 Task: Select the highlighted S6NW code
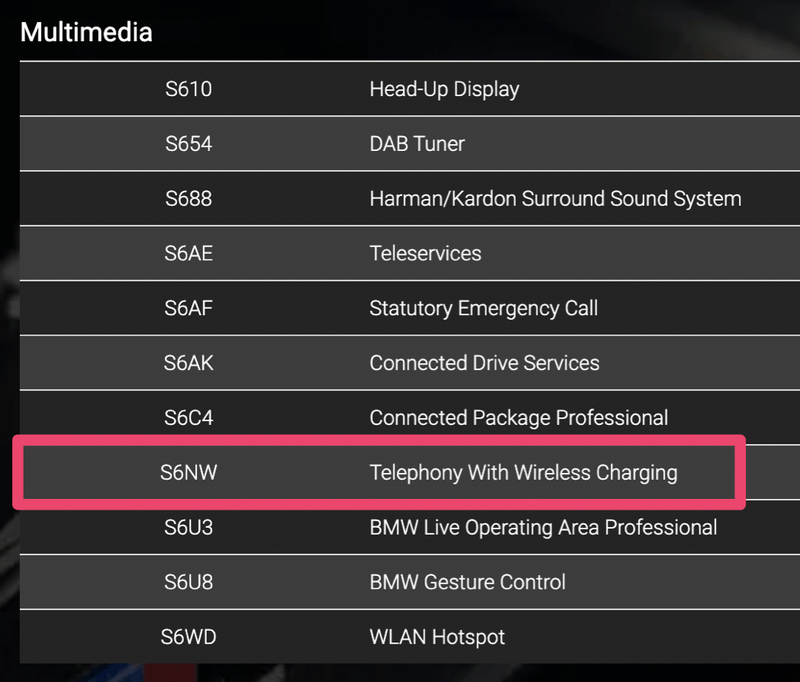[x=188, y=473]
